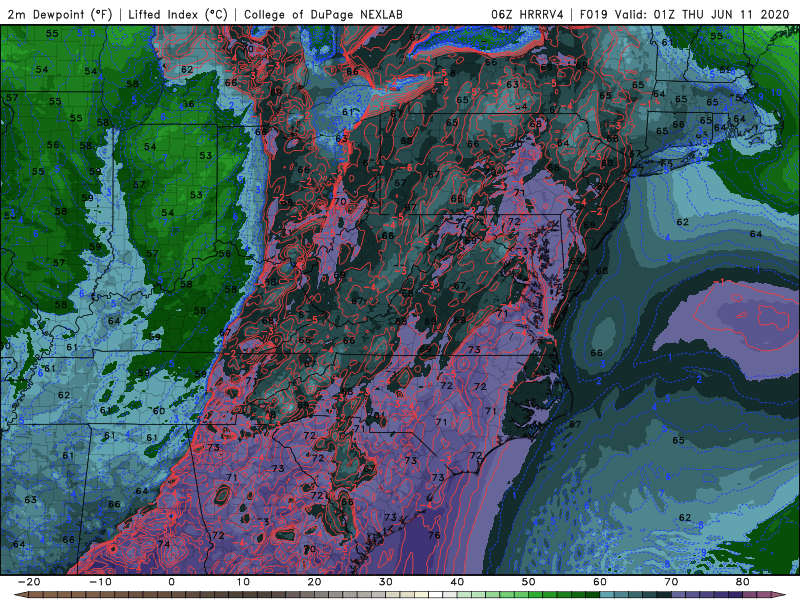Click the '76' dewpoint value offshore
Viewport: 800px width, 600px height.
(434, 535)
